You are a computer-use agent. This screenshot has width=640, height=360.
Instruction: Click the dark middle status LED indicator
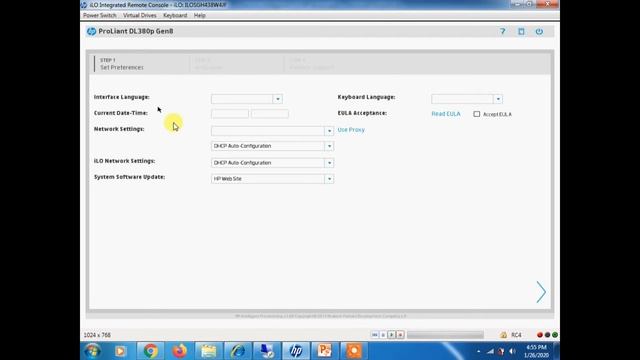[547, 335]
